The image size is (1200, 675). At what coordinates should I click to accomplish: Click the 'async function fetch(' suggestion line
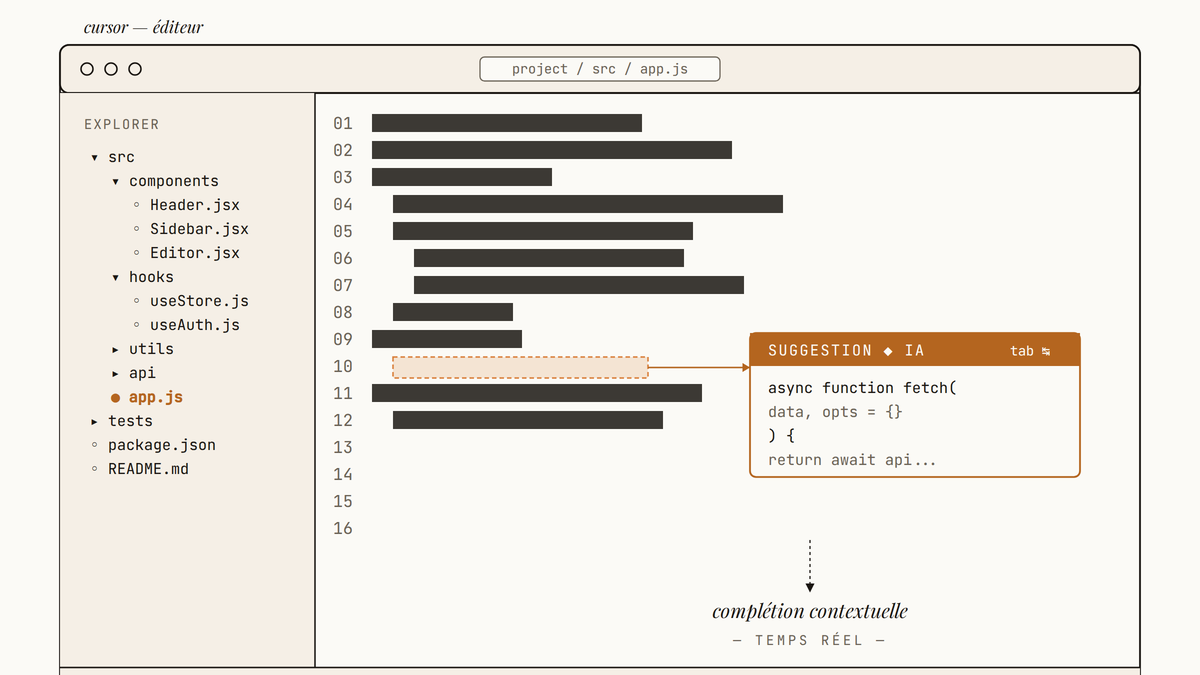(x=862, y=388)
